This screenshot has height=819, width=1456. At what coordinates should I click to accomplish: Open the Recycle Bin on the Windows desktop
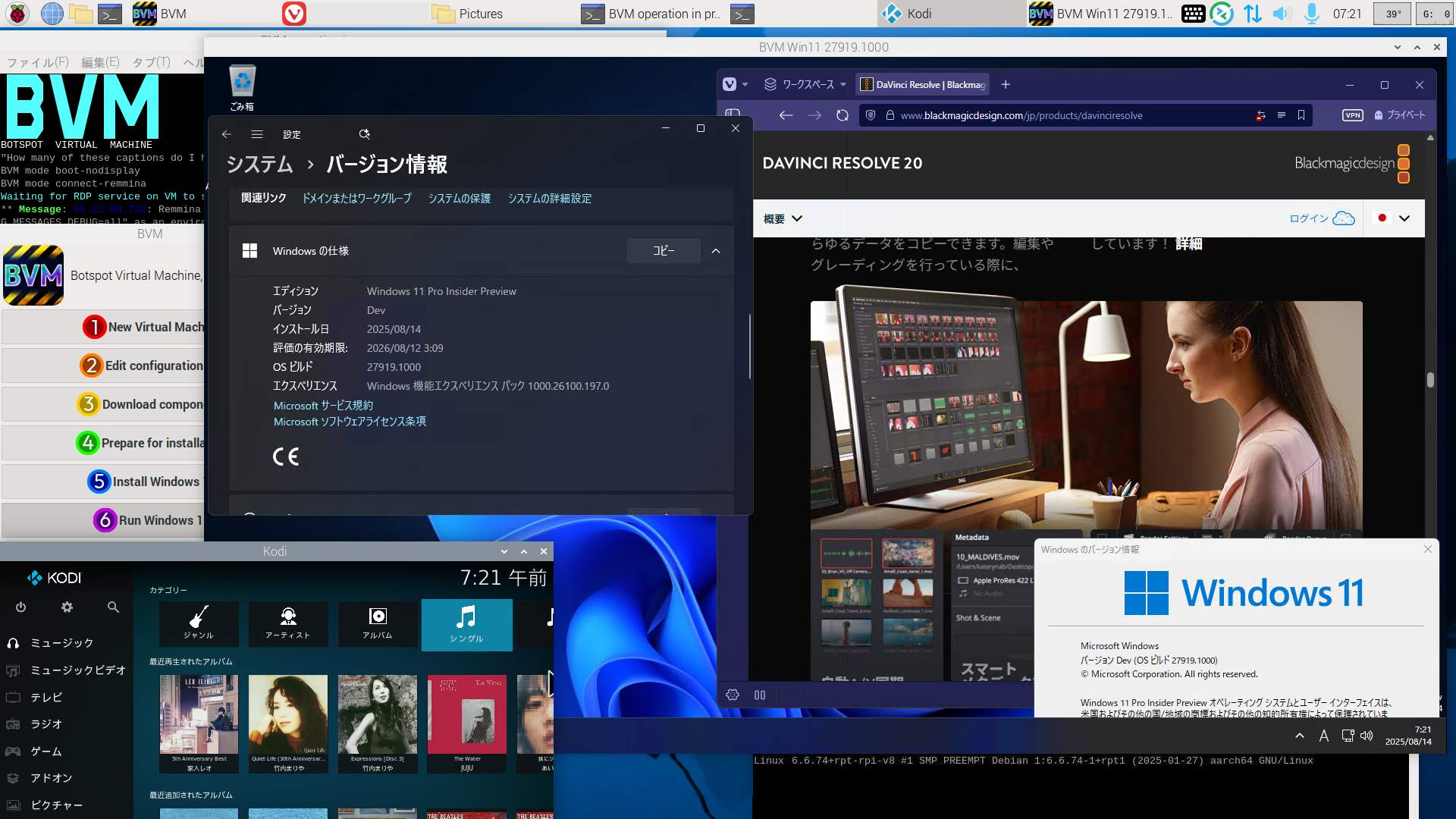[242, 88]
